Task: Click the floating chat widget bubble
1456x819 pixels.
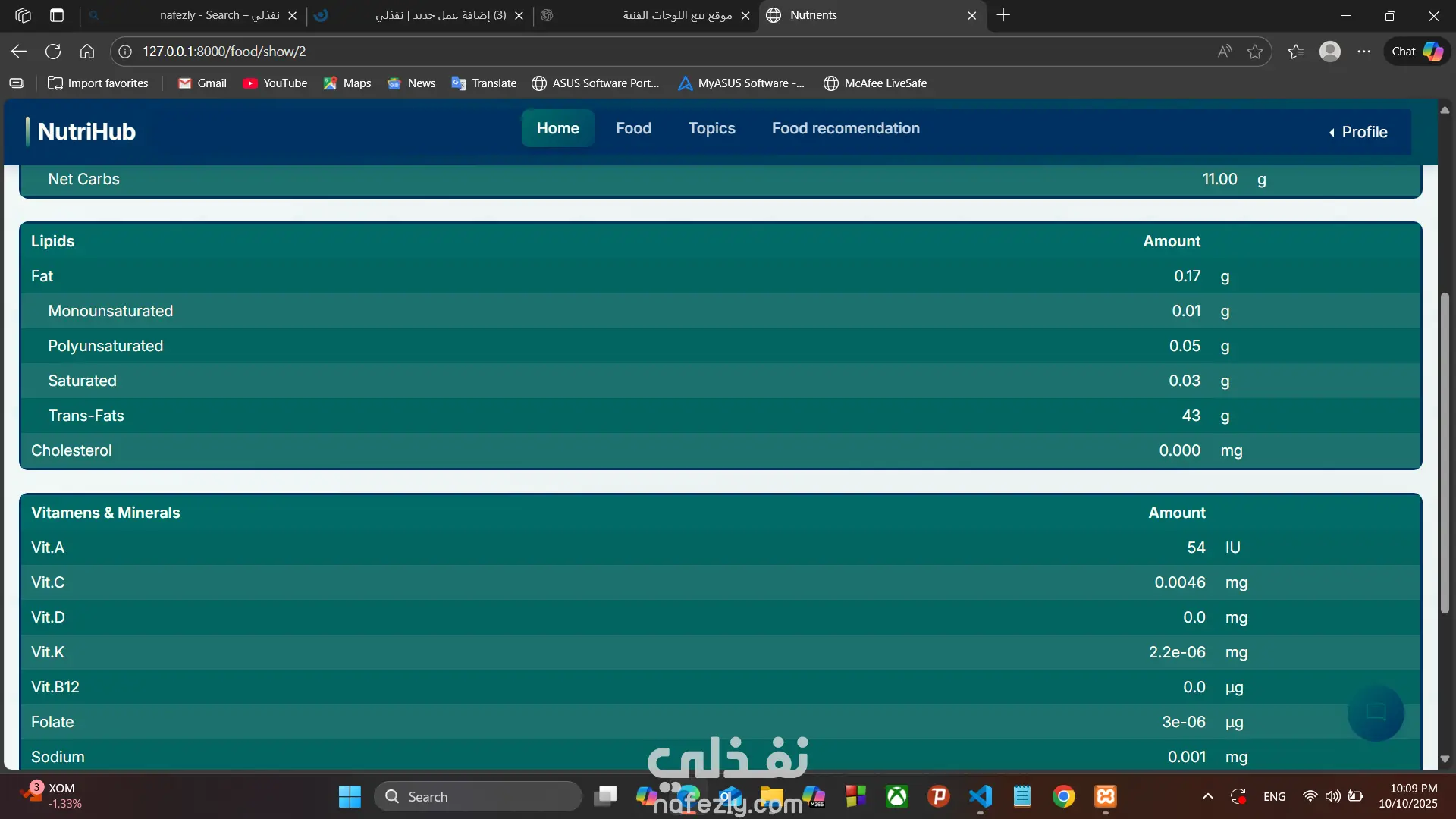Action: [1376, 712]
